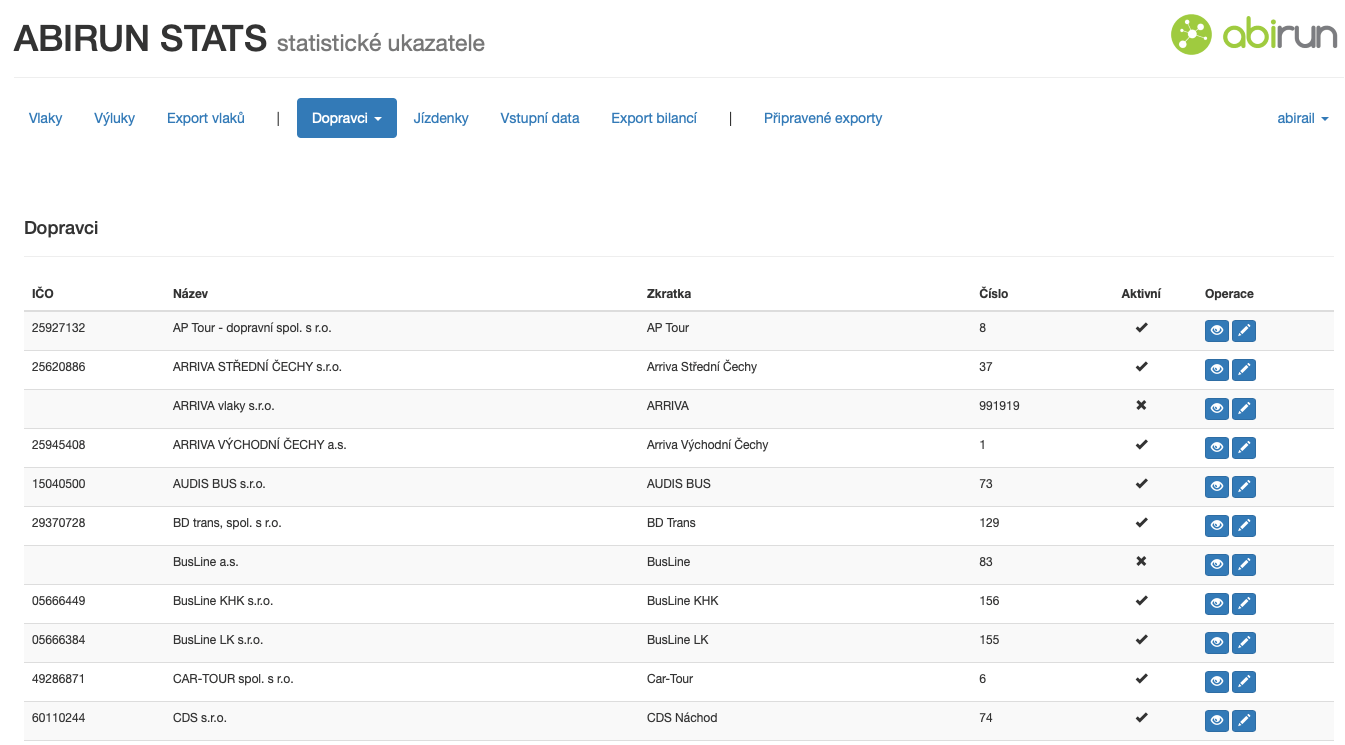View details of AP Tour carrier
This screenshot has height=745, width=1345.
[x=1217, y=331]
